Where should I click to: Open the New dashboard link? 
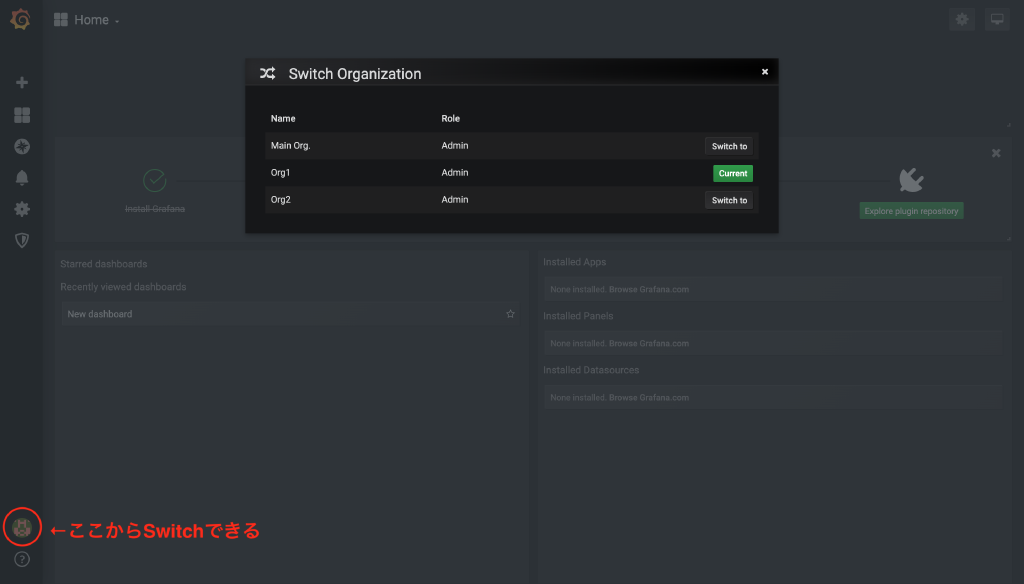pyautogui.click(x=100, y=314)
